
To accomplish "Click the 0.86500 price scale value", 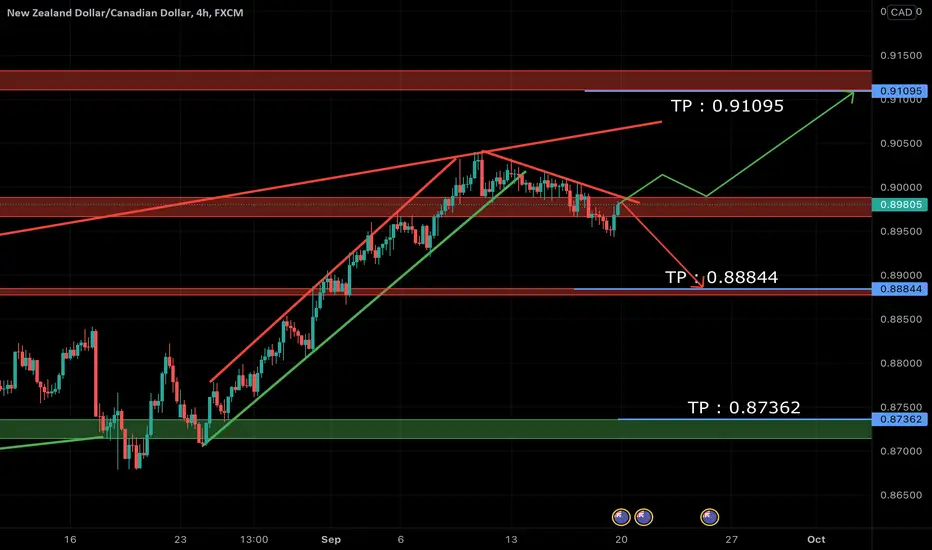I will [901, 495].
